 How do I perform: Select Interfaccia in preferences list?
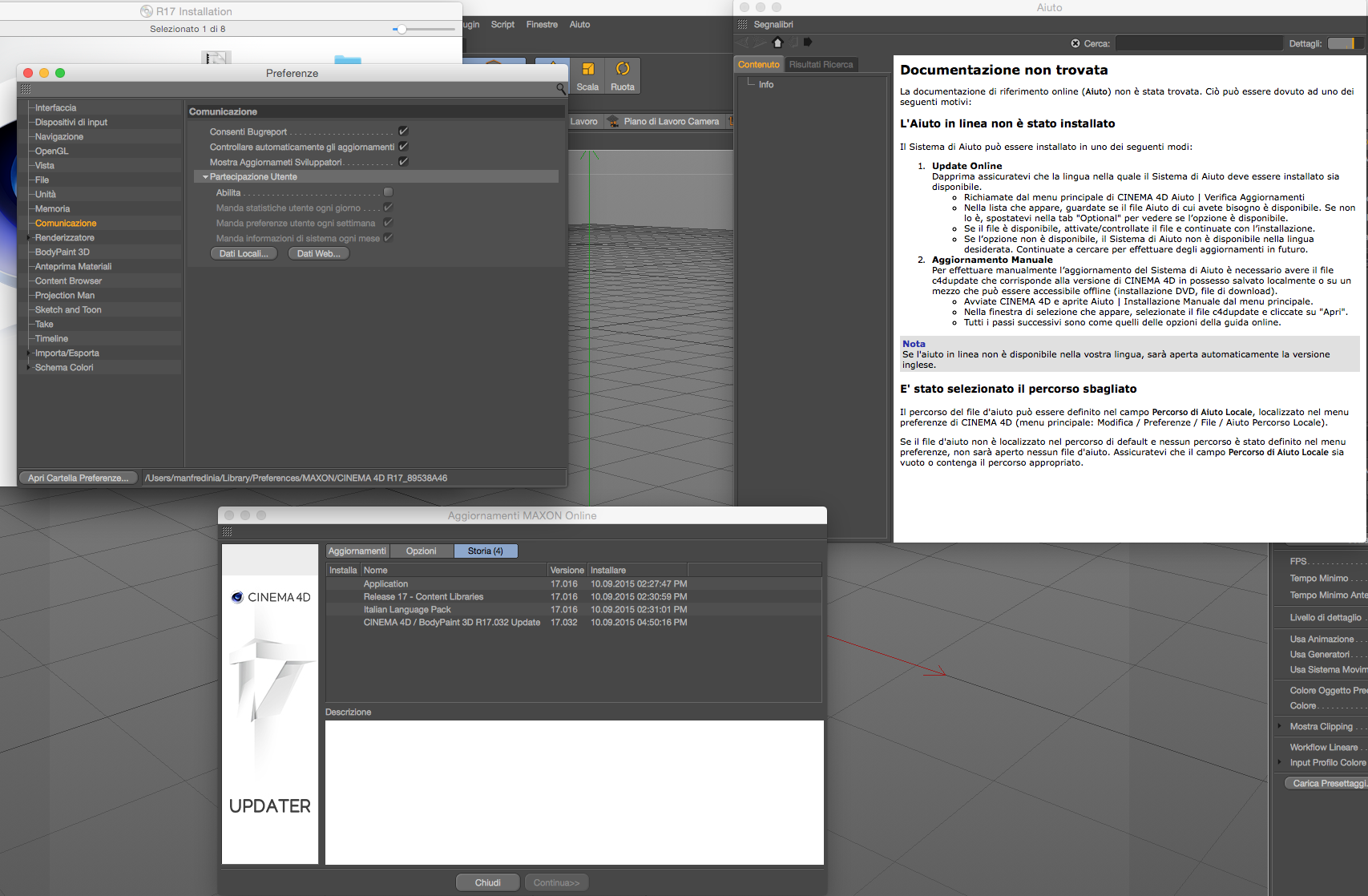click(x=55, y=107)
